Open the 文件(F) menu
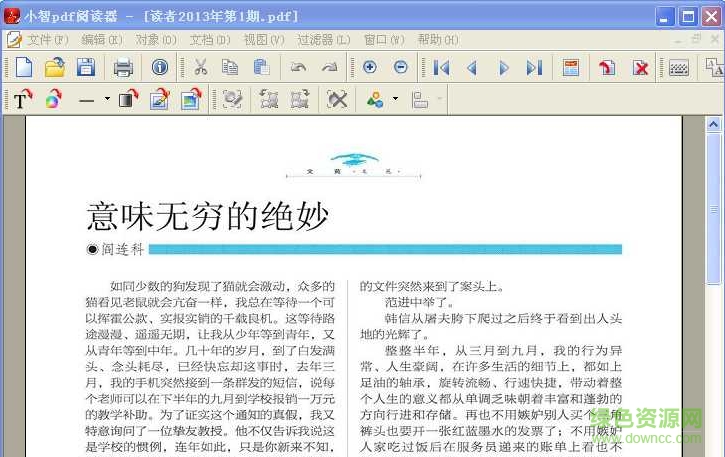 click(x=47, y=40)
